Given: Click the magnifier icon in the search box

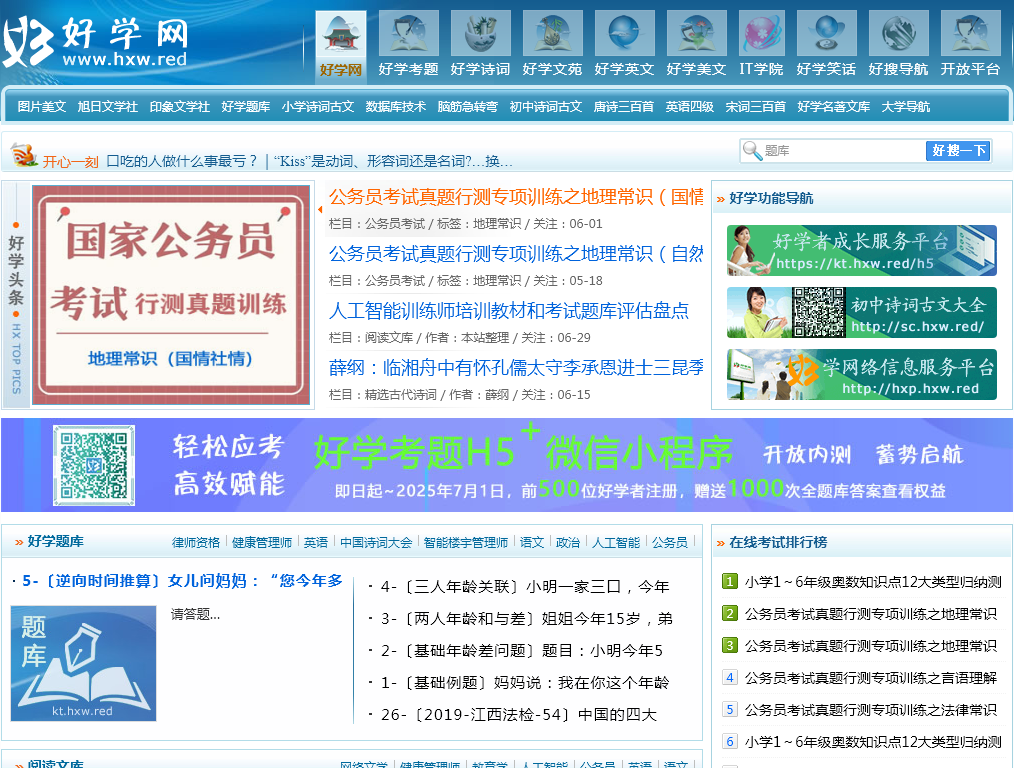Looking at the screenshot, I should [x=751, y=151].
